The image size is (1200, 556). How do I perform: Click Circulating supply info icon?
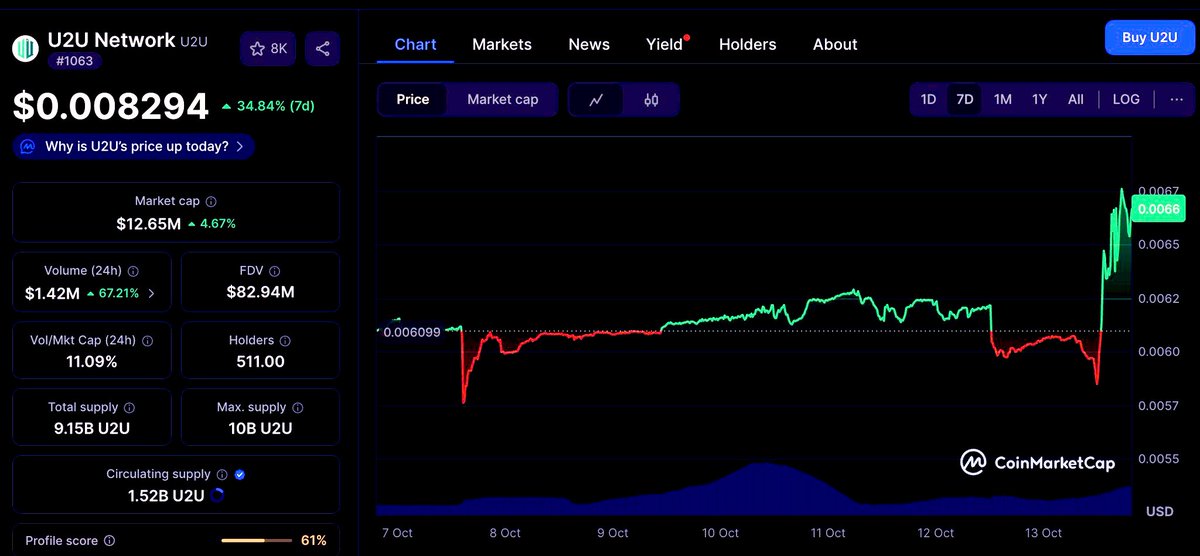[x=222, y=475]
